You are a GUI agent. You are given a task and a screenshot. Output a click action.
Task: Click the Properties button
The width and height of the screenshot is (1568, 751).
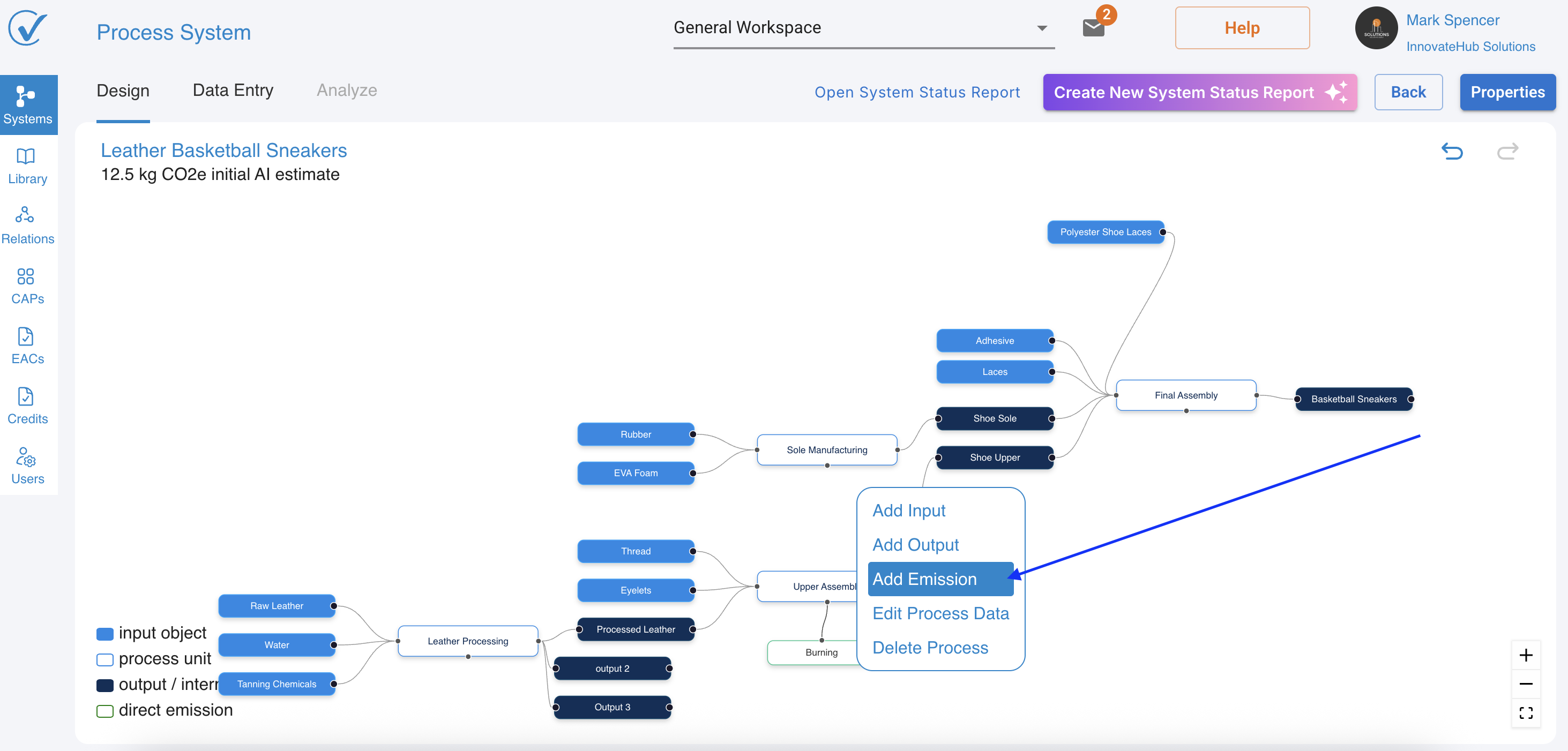click(1507, 93)
